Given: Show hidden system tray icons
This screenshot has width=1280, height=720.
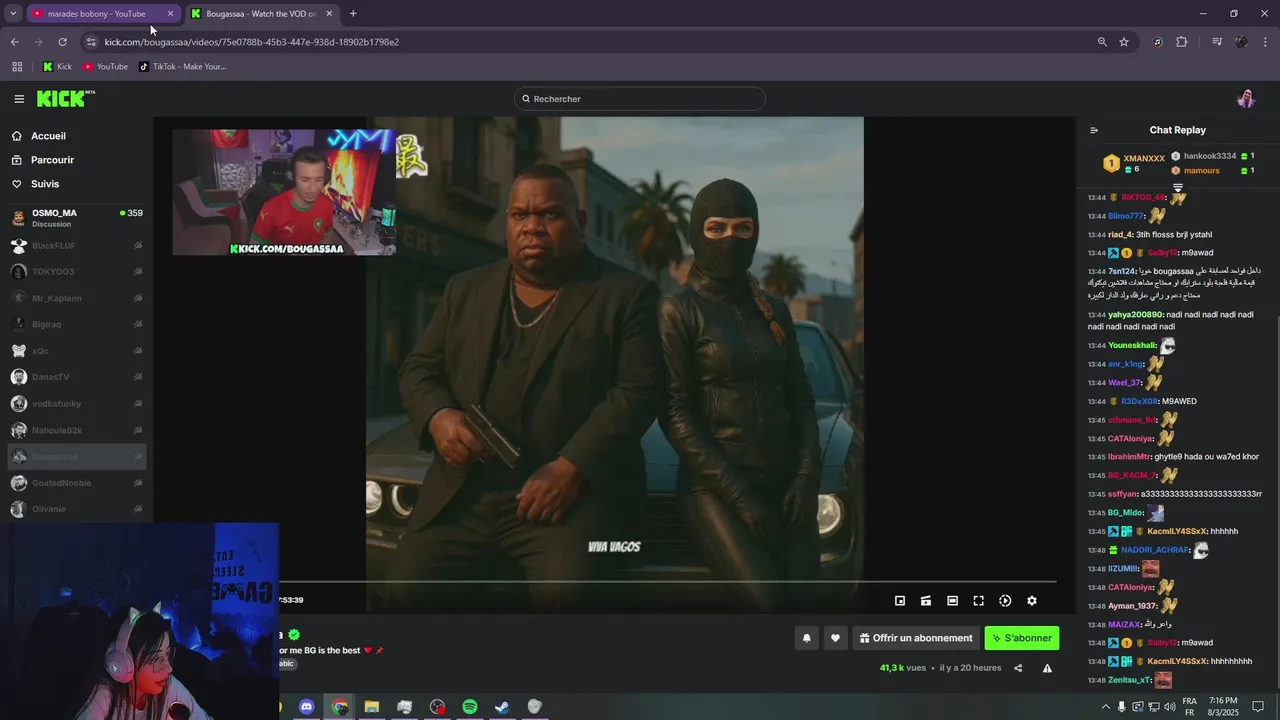Looking at the screenshot, I should pyautogui.click(x=1105, y=707).
